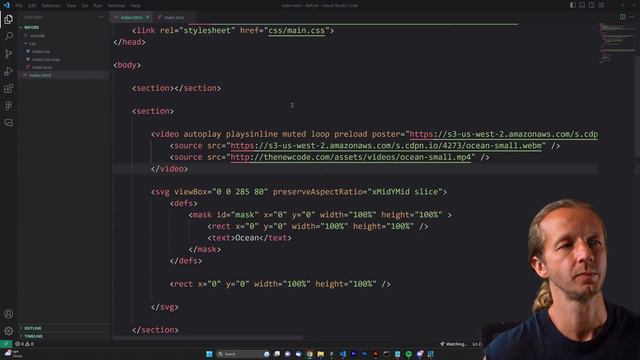This screenshot has height=360, width=640.
Task: Open Chrome from the taskbar
Action: pyautogui.click(x=309, y=354)
